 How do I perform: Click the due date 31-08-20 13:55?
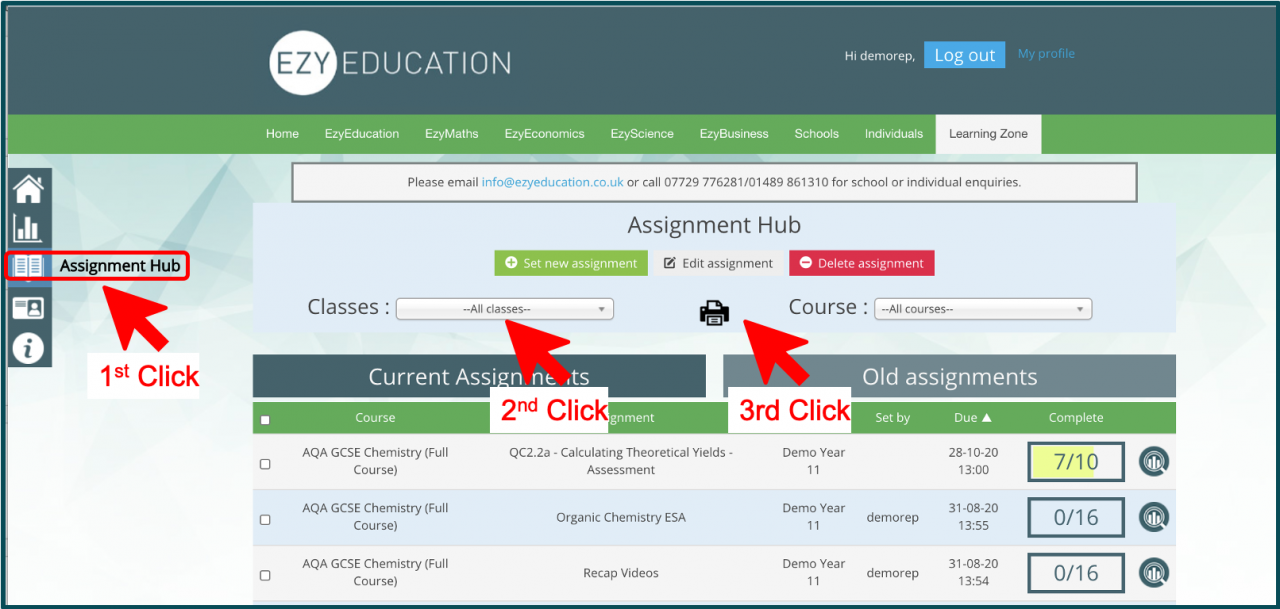973,517
